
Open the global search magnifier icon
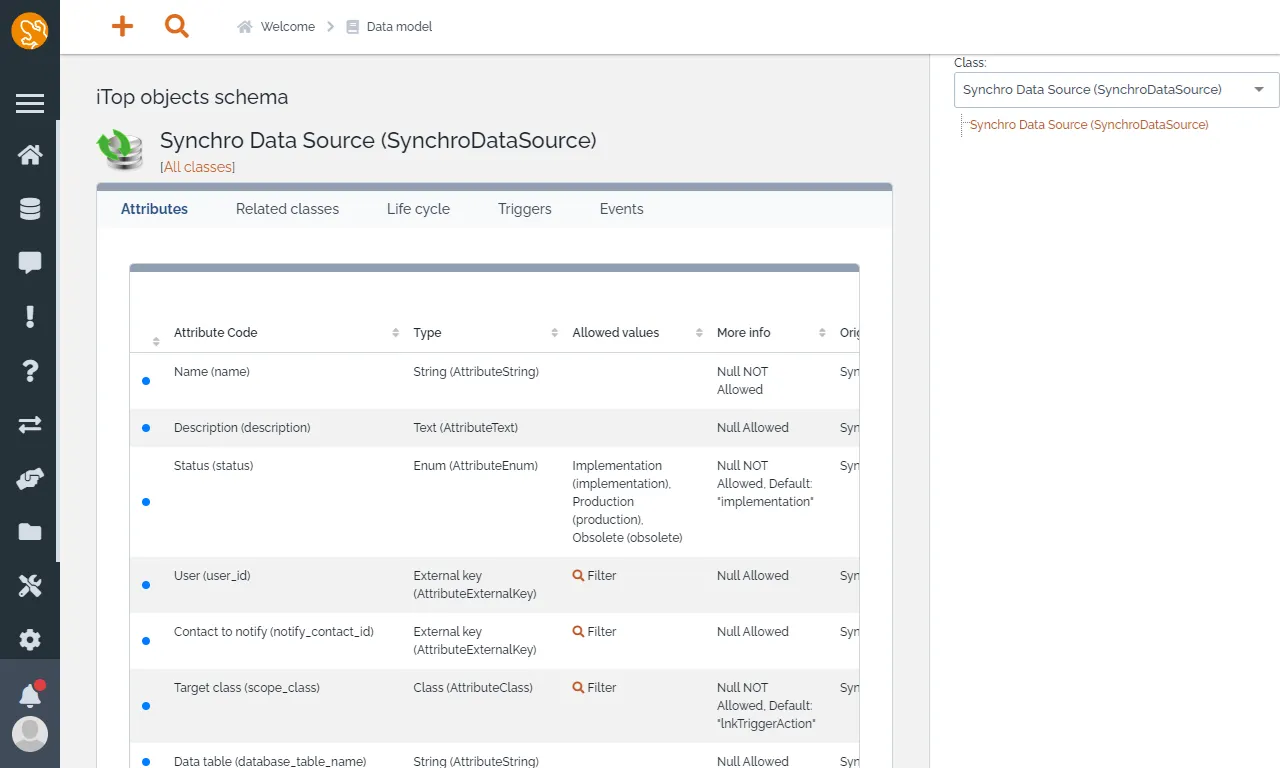[177, 27]
